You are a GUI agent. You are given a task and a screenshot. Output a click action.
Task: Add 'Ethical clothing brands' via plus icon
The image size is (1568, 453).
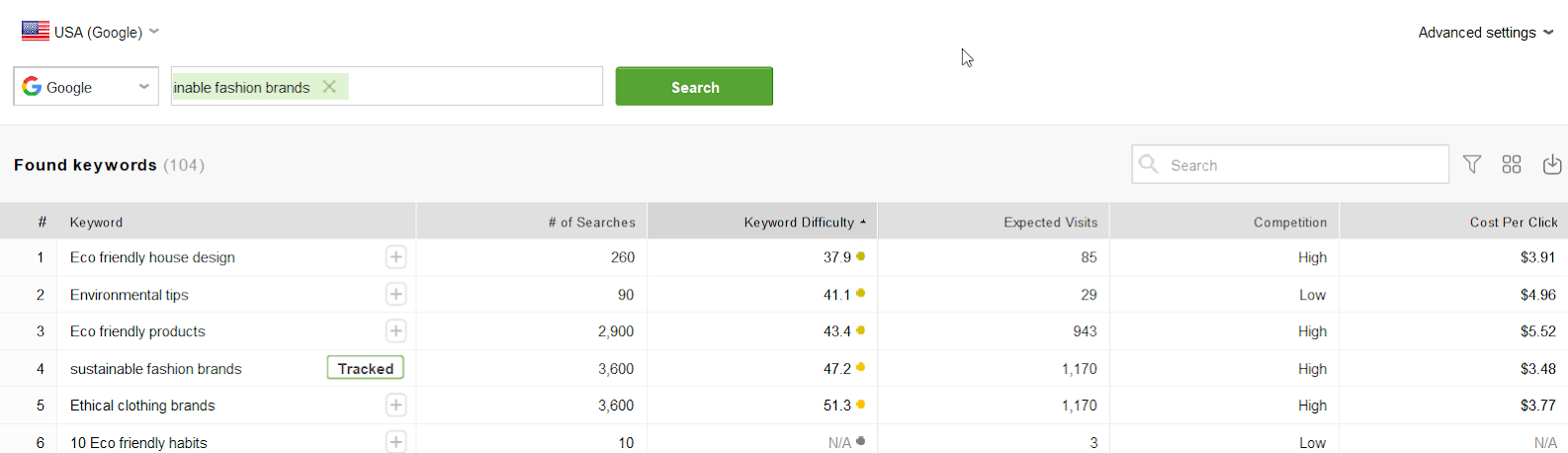click(x=395, y=405)
